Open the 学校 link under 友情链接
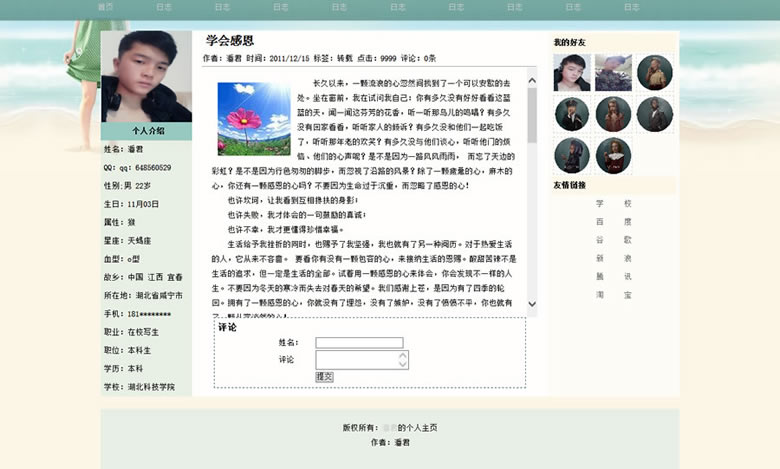 (x=613, y=203)
